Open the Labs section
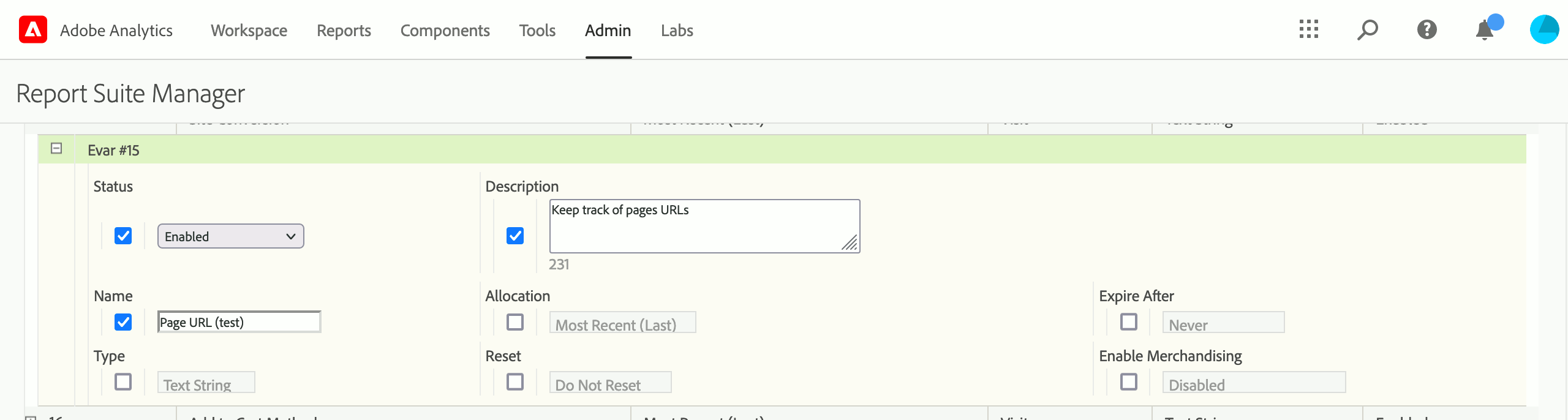 pyautogui.click(x=676, y=30)
